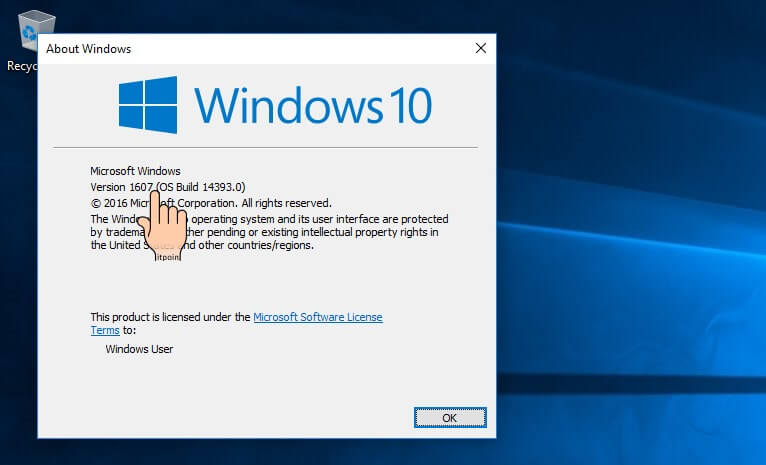
Task: Click the "other countries/regions." text
Action: [x=256, y=245]
